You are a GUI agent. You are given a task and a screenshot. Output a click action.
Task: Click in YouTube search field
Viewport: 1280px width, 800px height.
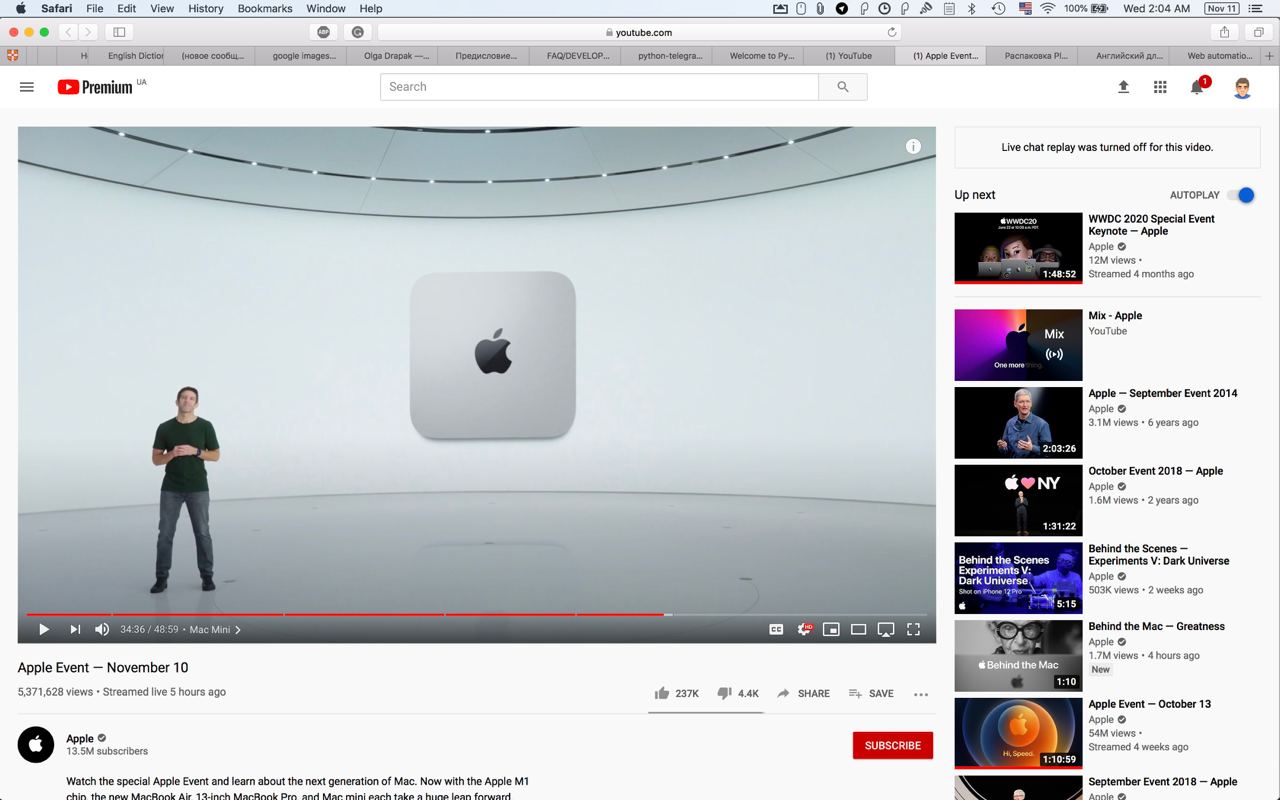(x=599, y=87)
